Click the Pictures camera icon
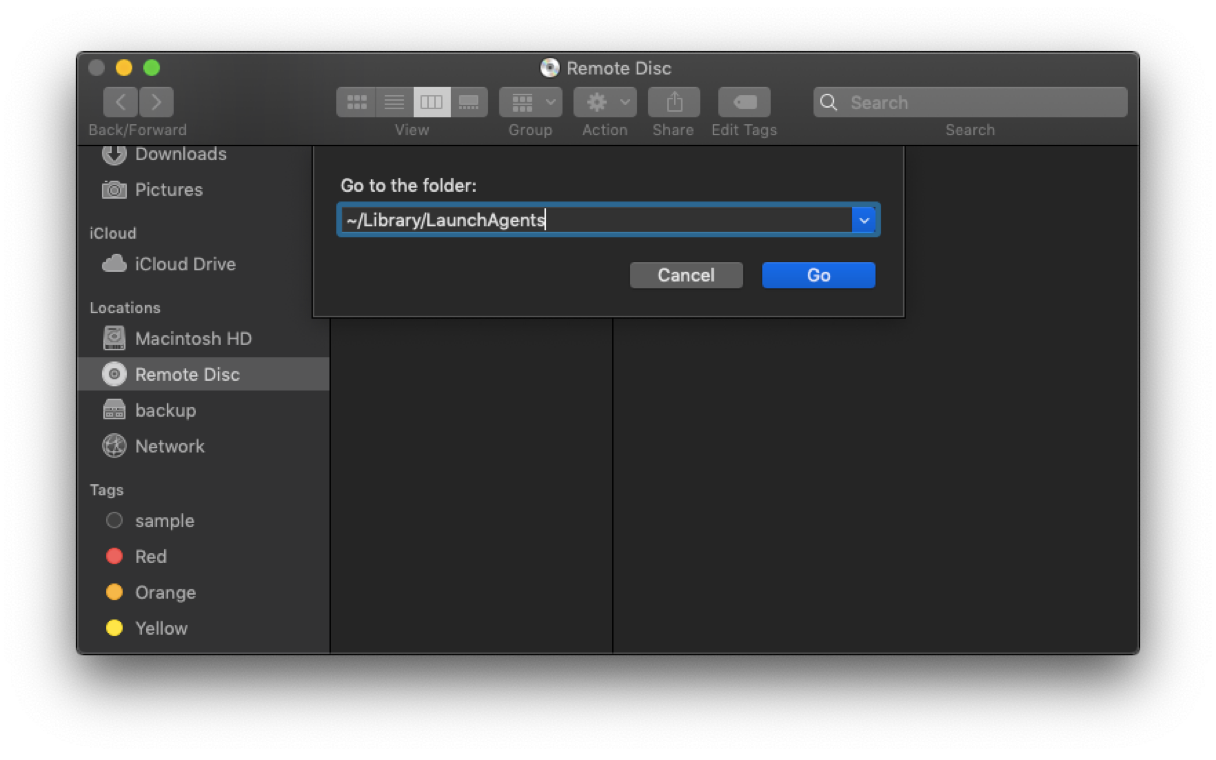The height and width of the screenshot is (760, 1216). tap(114, 189)
